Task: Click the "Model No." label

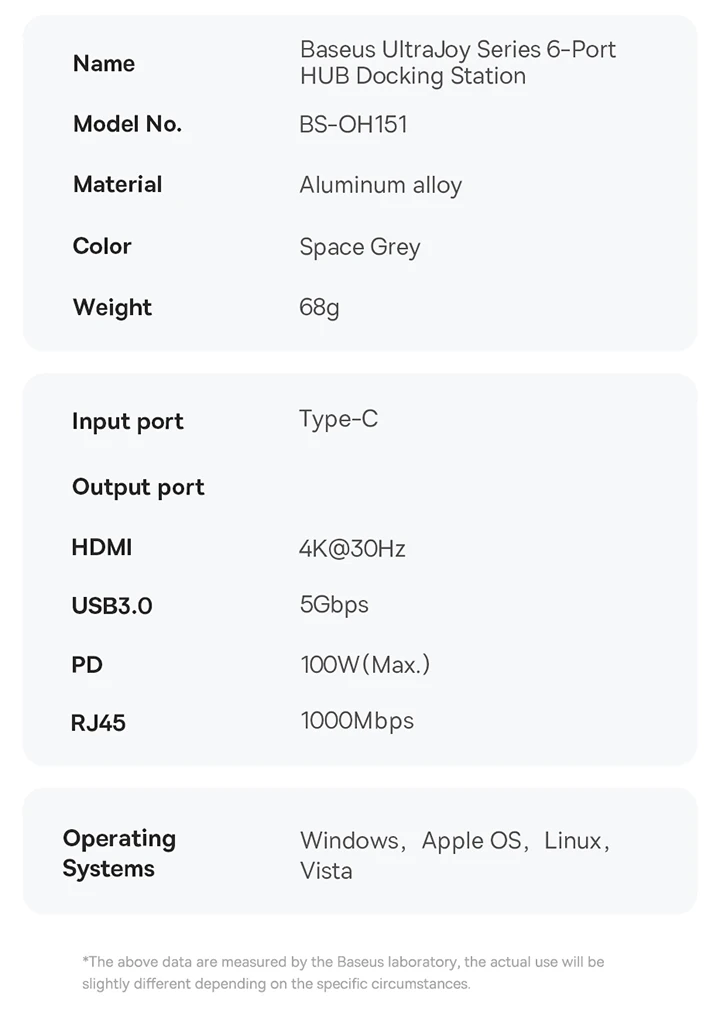Action: coord(127,124)
